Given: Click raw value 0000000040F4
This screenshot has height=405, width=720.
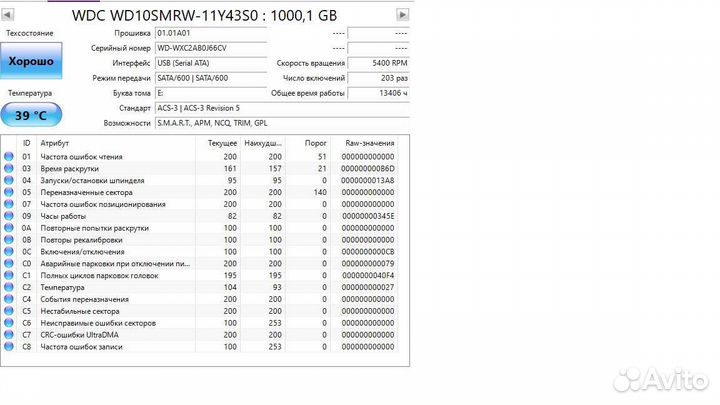Looking at the screenshot, I should pyautogui.click(x=368, y=276).
